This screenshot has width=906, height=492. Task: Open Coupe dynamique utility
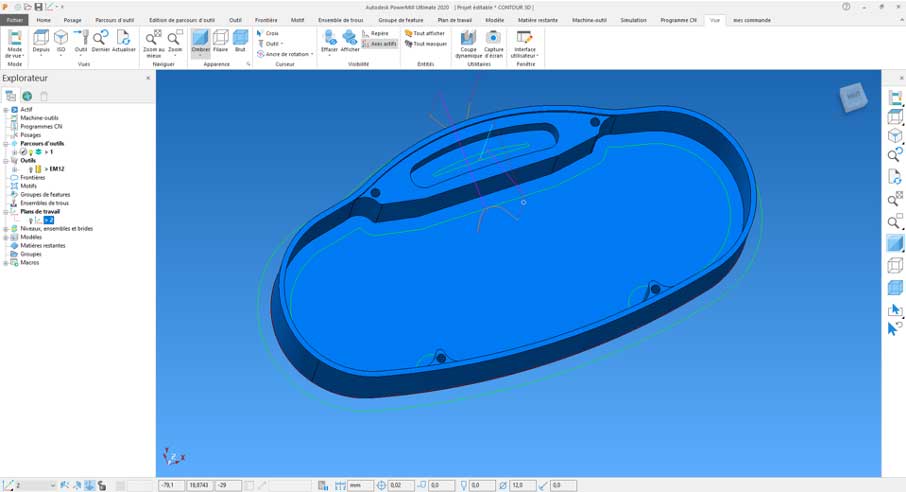click(x=468, y=40)
